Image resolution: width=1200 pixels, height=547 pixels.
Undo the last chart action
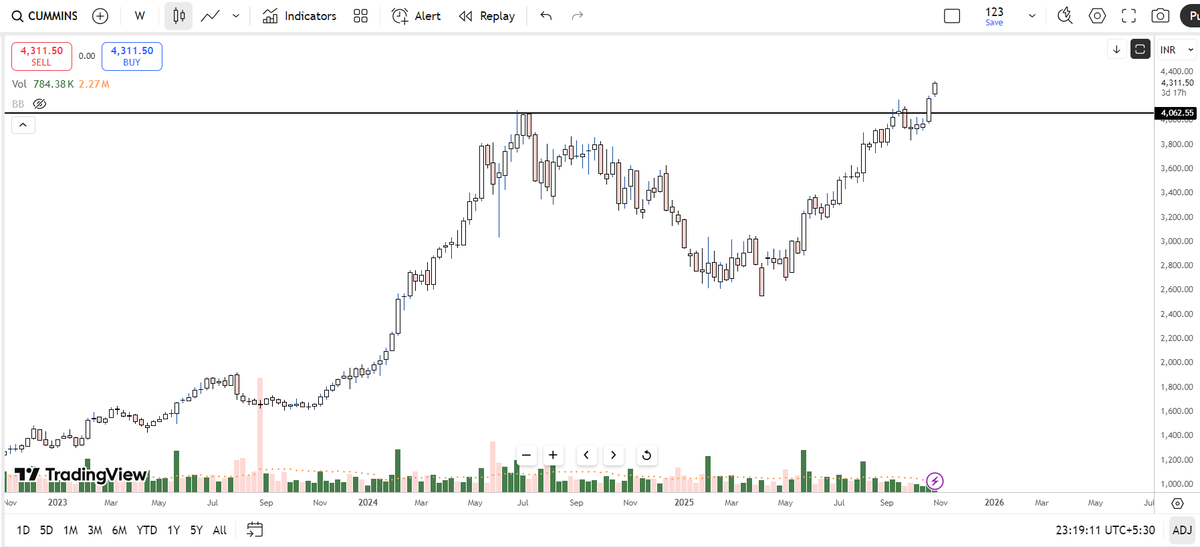click(x=545, y=16)
